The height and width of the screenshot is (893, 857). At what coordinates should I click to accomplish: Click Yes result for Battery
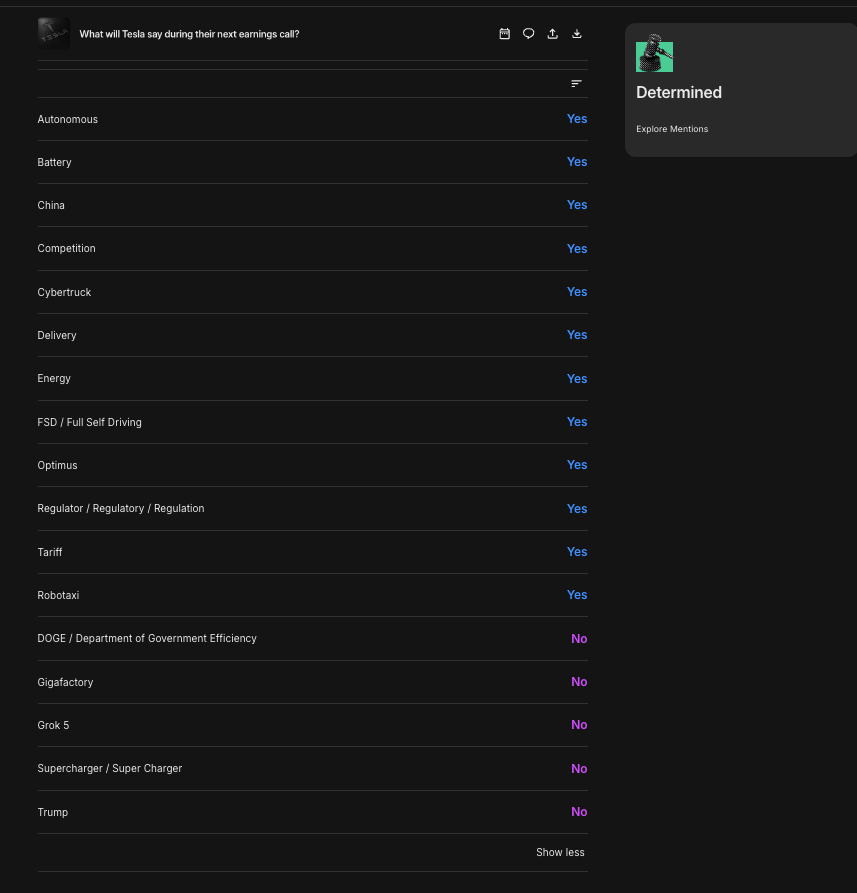pyautogui.click(x=577, y=162)
